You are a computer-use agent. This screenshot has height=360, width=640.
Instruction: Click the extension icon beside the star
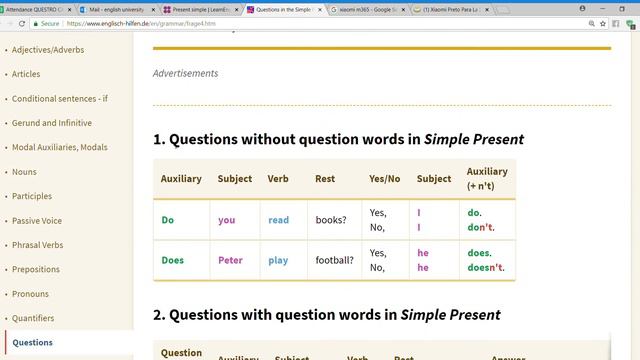[x=616, y=24]
